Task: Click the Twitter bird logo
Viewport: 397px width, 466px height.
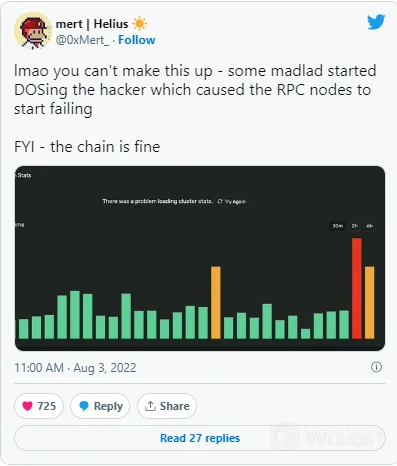Action: pyautogui.click(x=376, y=22)
